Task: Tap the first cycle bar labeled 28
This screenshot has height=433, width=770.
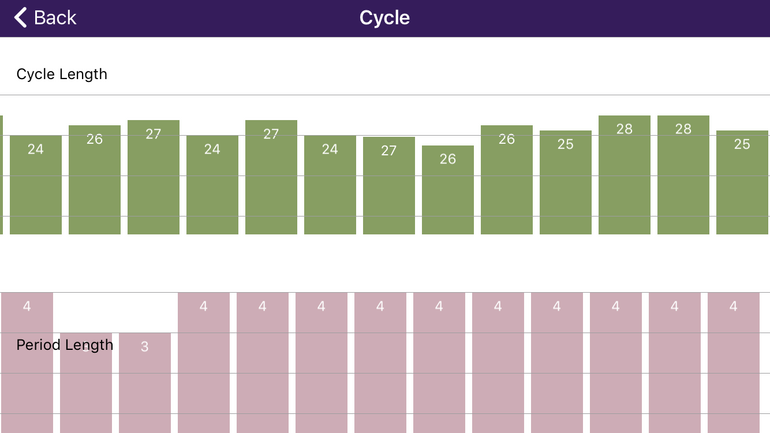Action: (624, 174)
